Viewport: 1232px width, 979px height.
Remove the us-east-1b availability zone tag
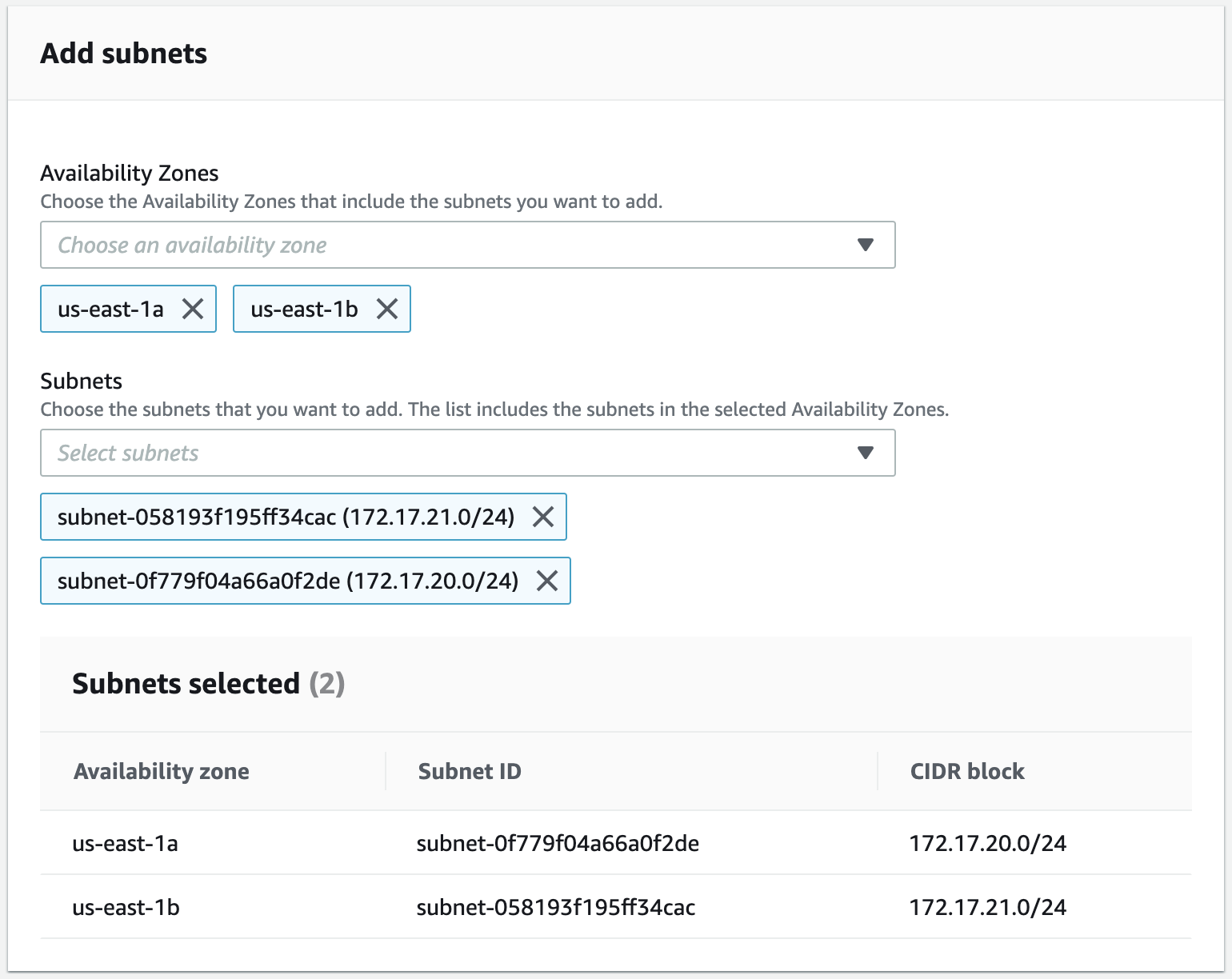pos(387,309)
